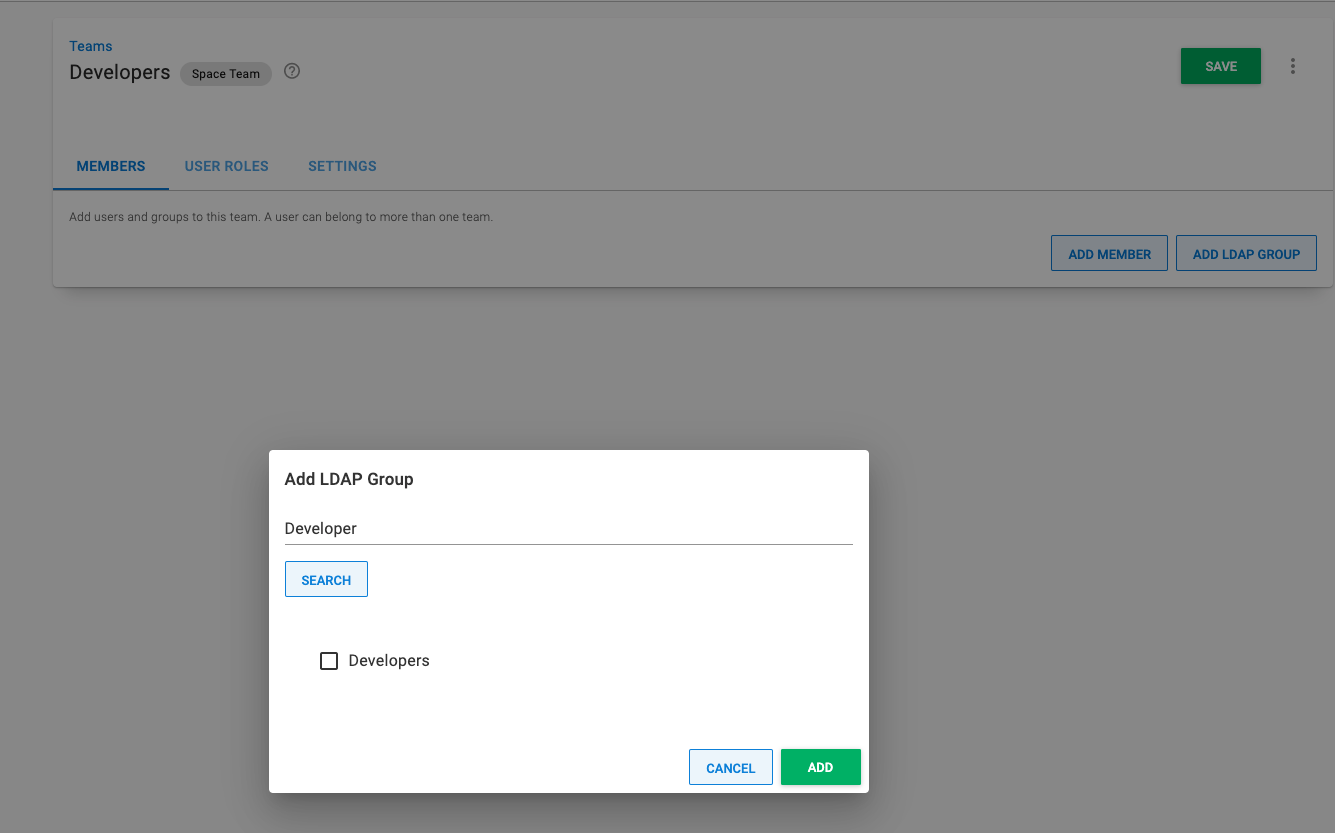1335x833 pixels.
Task: Click the Developers team heading
Action: click(119, 72)
